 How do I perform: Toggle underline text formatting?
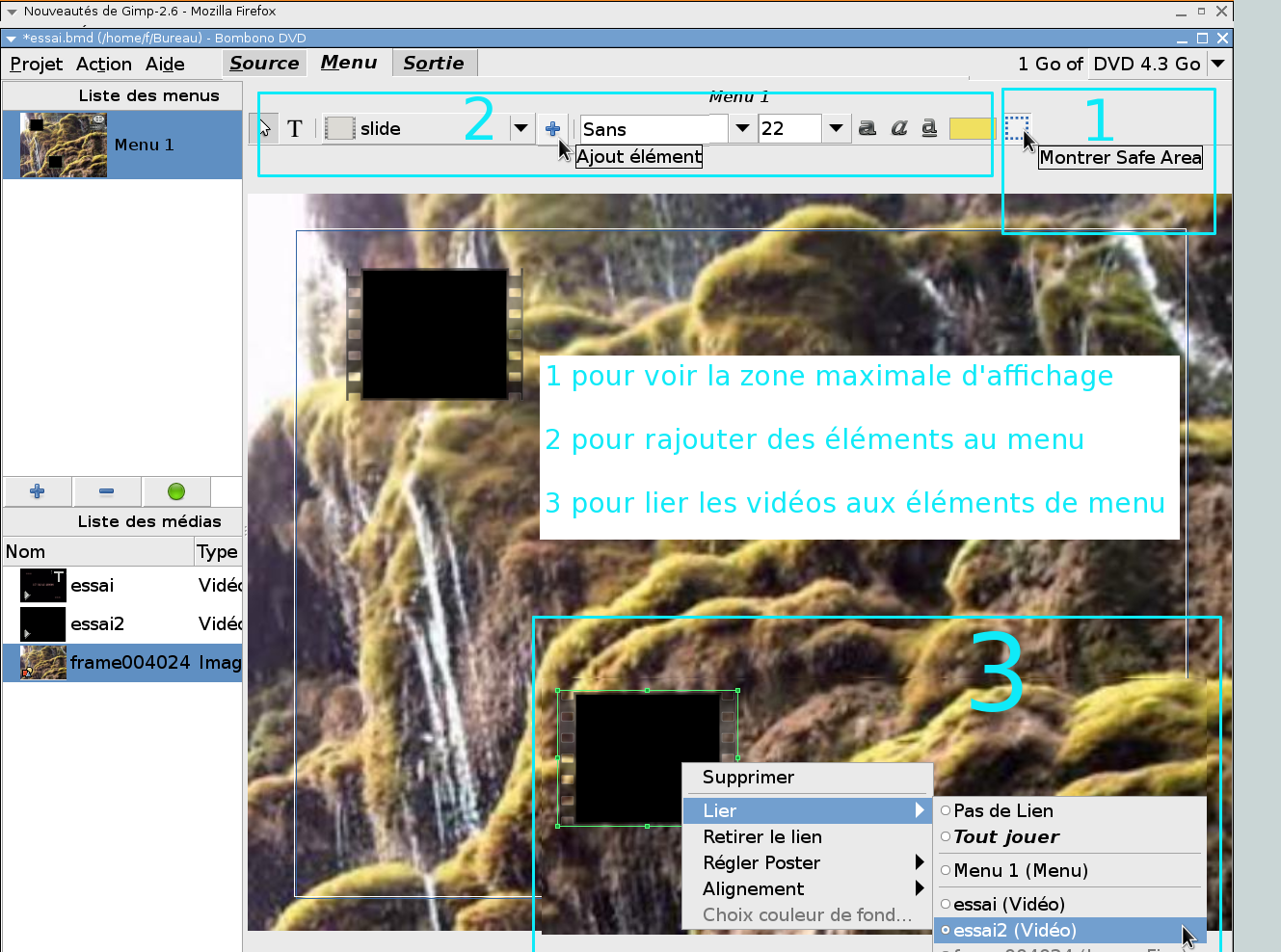click(x=929, y=128)
